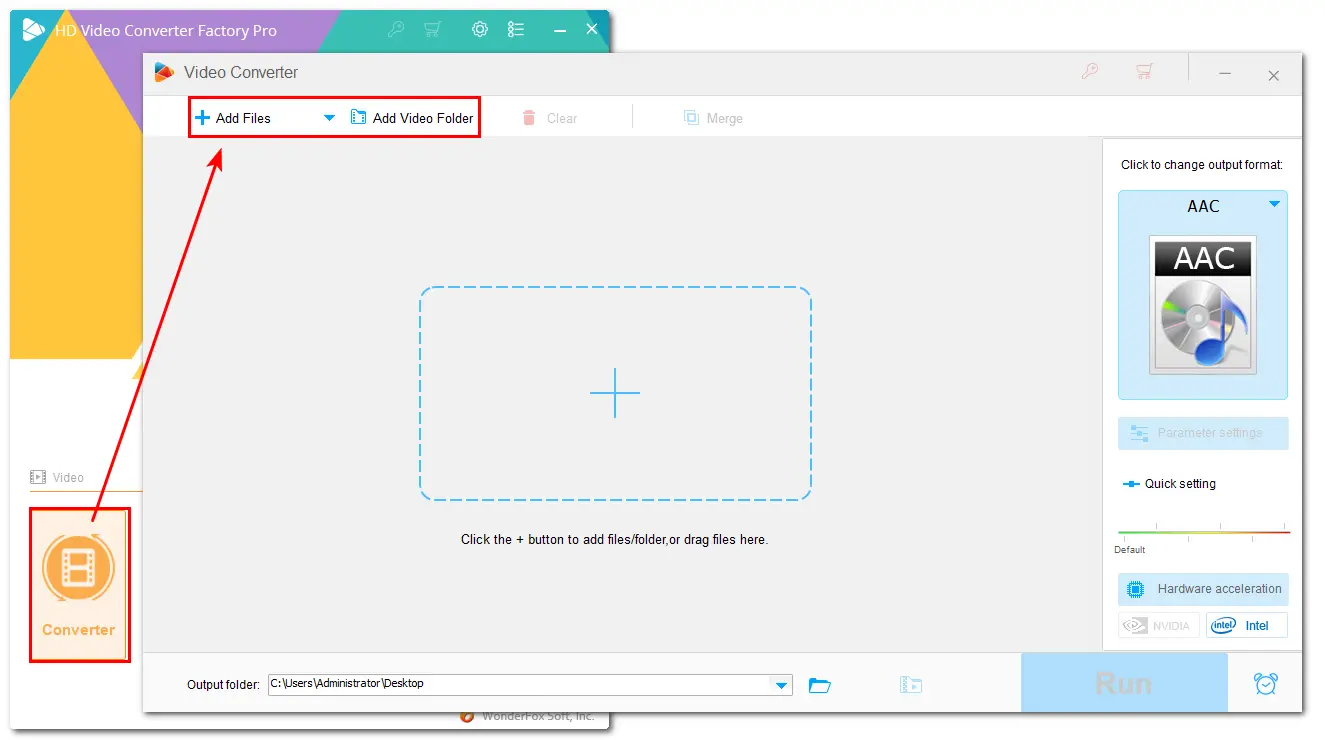The image size is (1325, 740).
Task: Click 'Click to change output format:' text
Action: pos(1202,165)
